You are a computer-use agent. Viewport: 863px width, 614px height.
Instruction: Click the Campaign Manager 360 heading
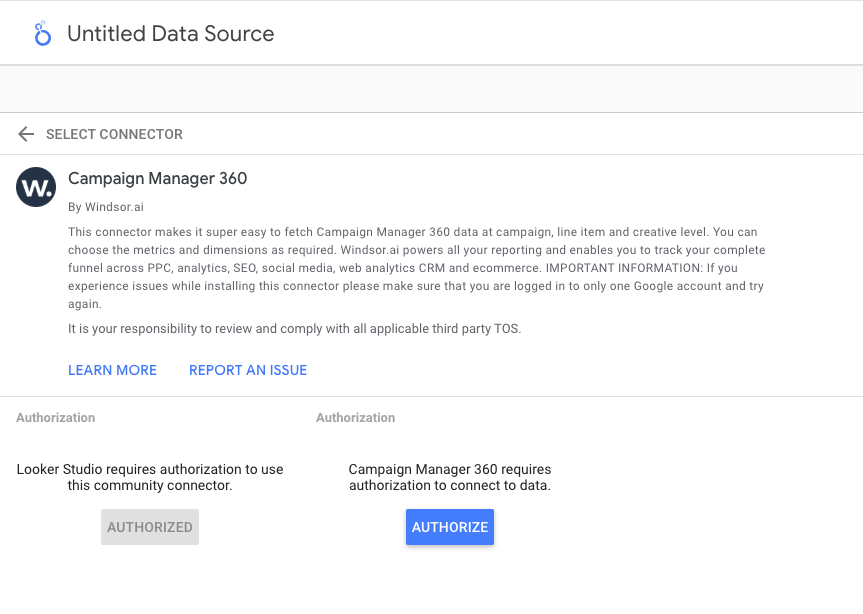[157, 179]
